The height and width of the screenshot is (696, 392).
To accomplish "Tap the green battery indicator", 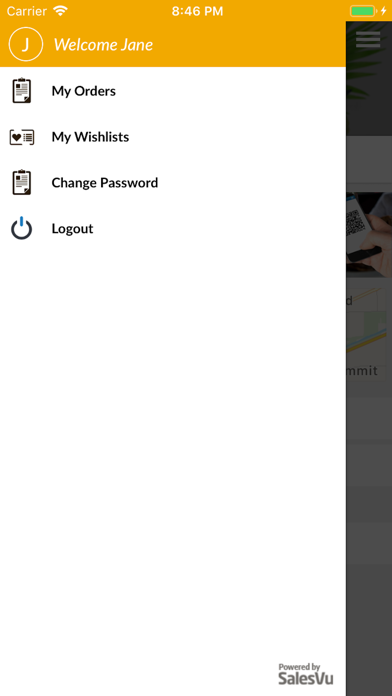I will point(363,11).
